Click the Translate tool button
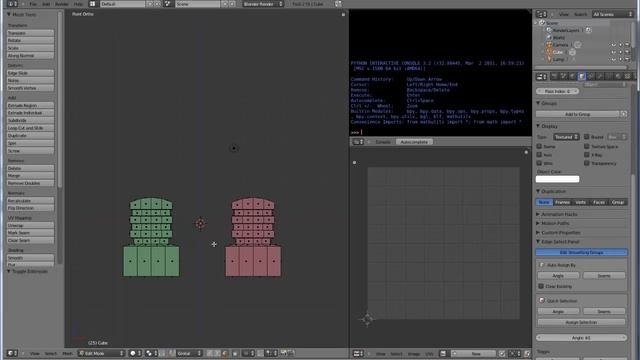This screenshot has width=640, height=360. tap(31, 33)
